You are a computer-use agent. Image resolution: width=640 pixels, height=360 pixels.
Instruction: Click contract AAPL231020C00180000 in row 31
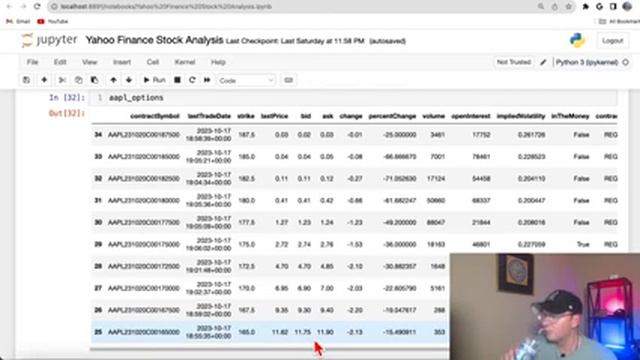click(x=144, y=200)
